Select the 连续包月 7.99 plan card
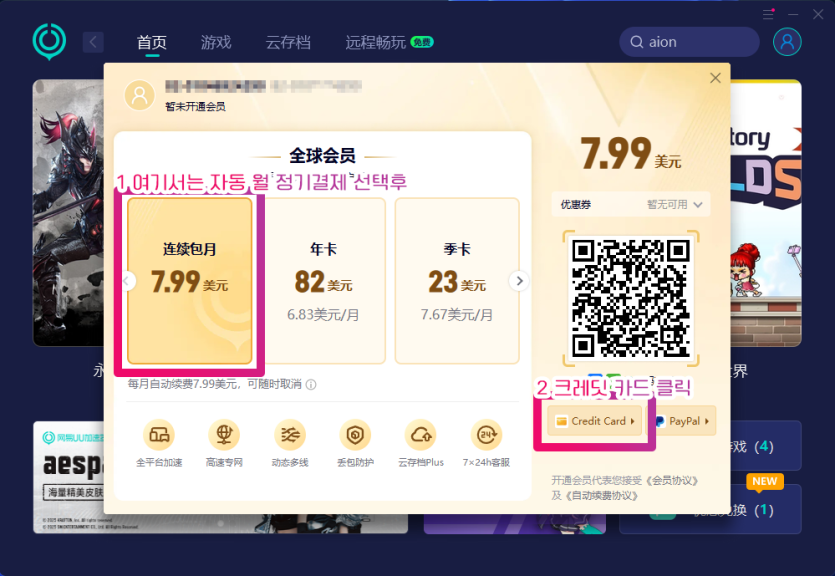Viewport: 835px width, 576px height. pos(190,281)
